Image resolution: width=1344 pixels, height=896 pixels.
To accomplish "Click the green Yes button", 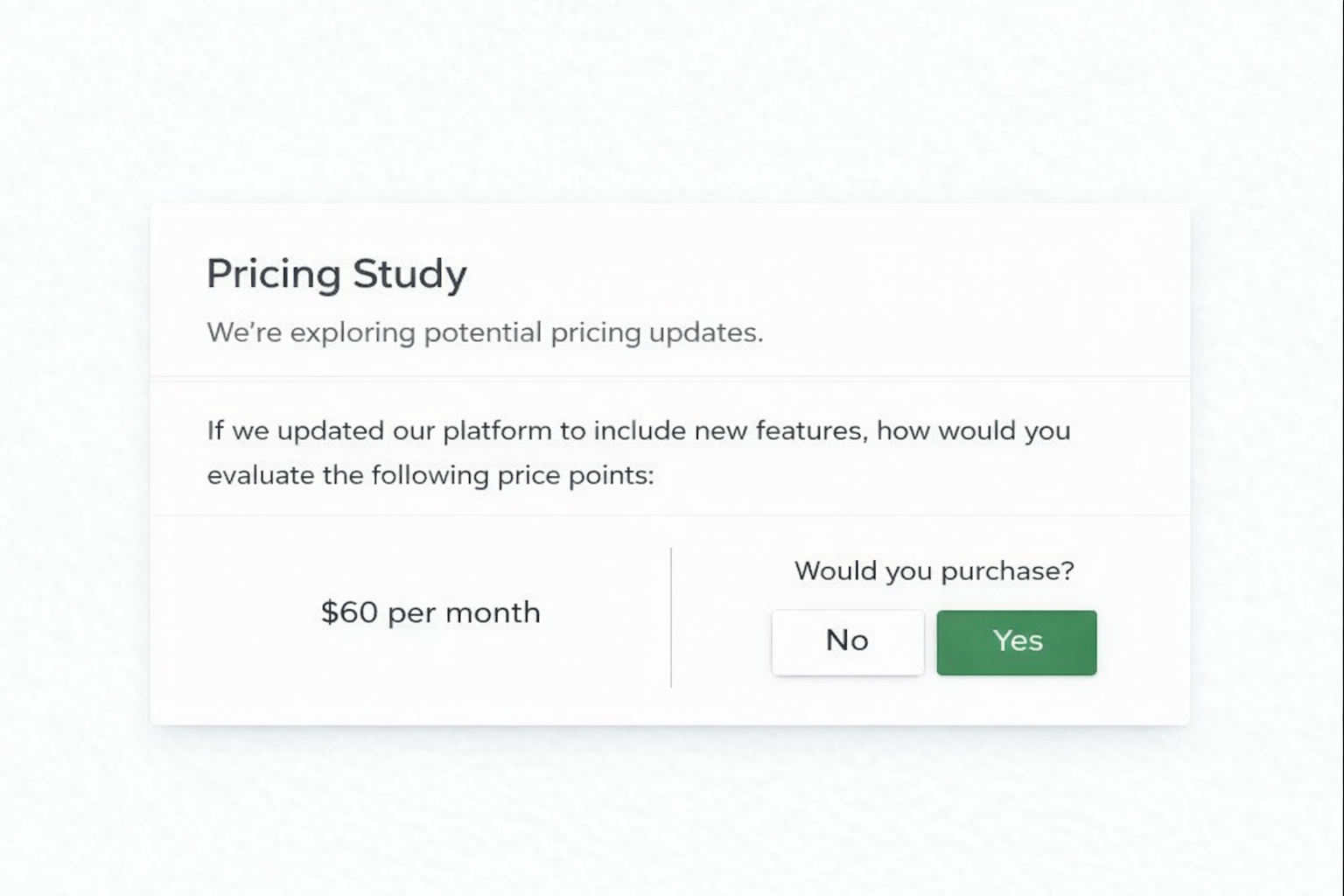I will [1016, 642].
